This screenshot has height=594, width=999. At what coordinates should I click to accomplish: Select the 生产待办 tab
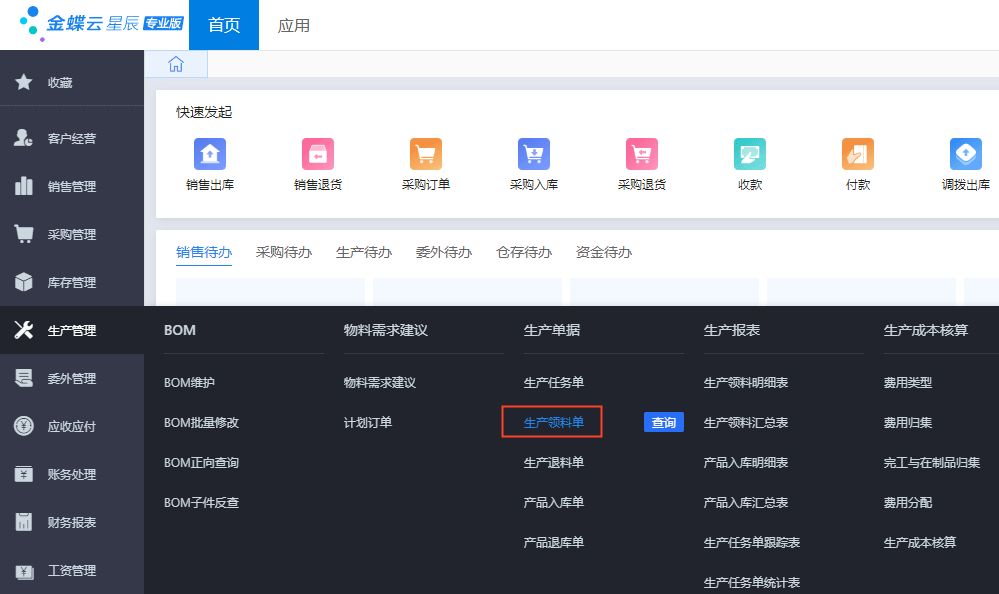364,252
